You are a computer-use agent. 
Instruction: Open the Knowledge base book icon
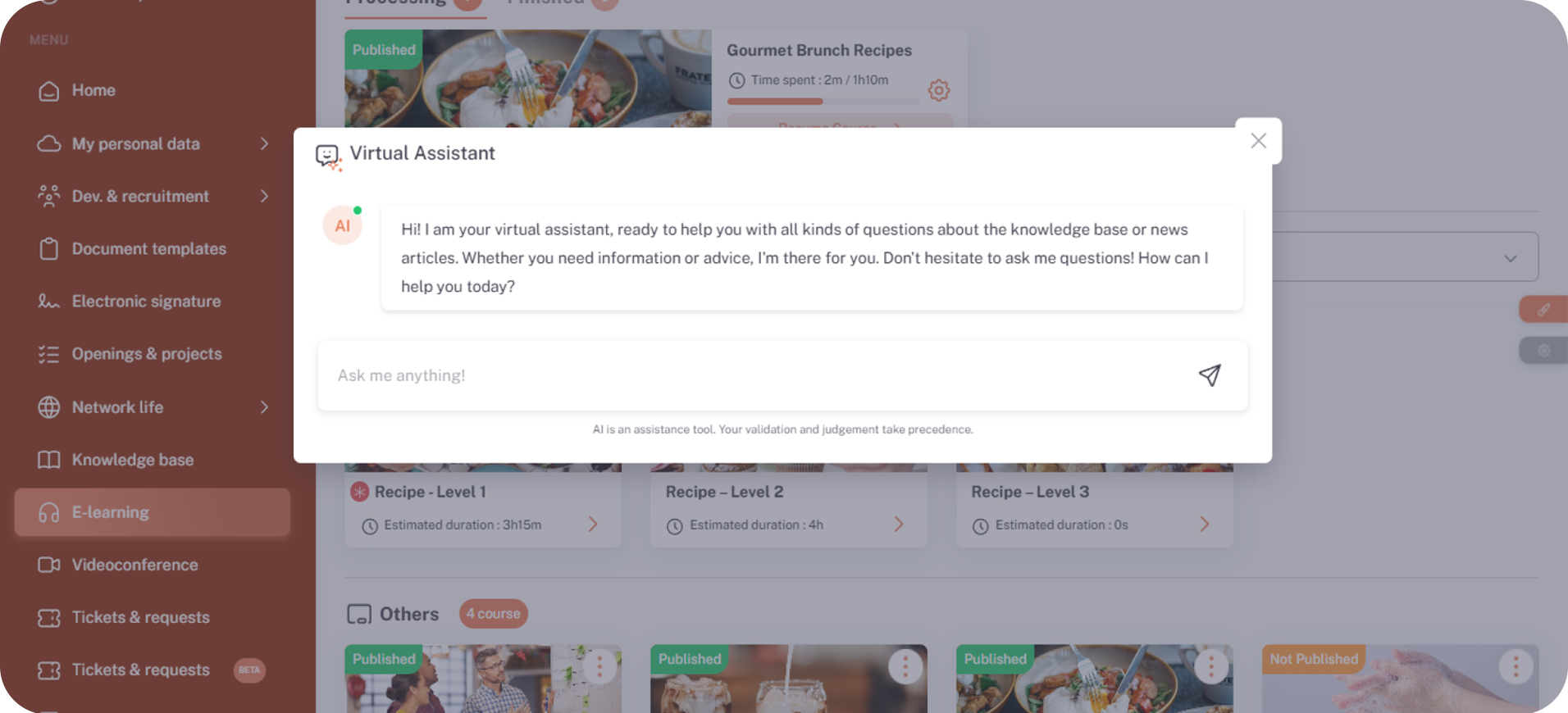49,460
